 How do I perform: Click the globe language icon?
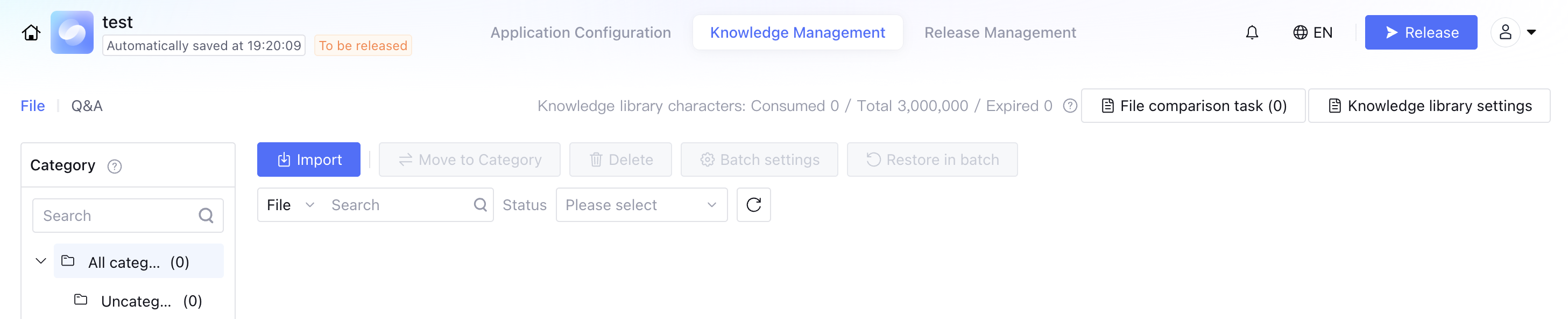tap(1299, 32)
